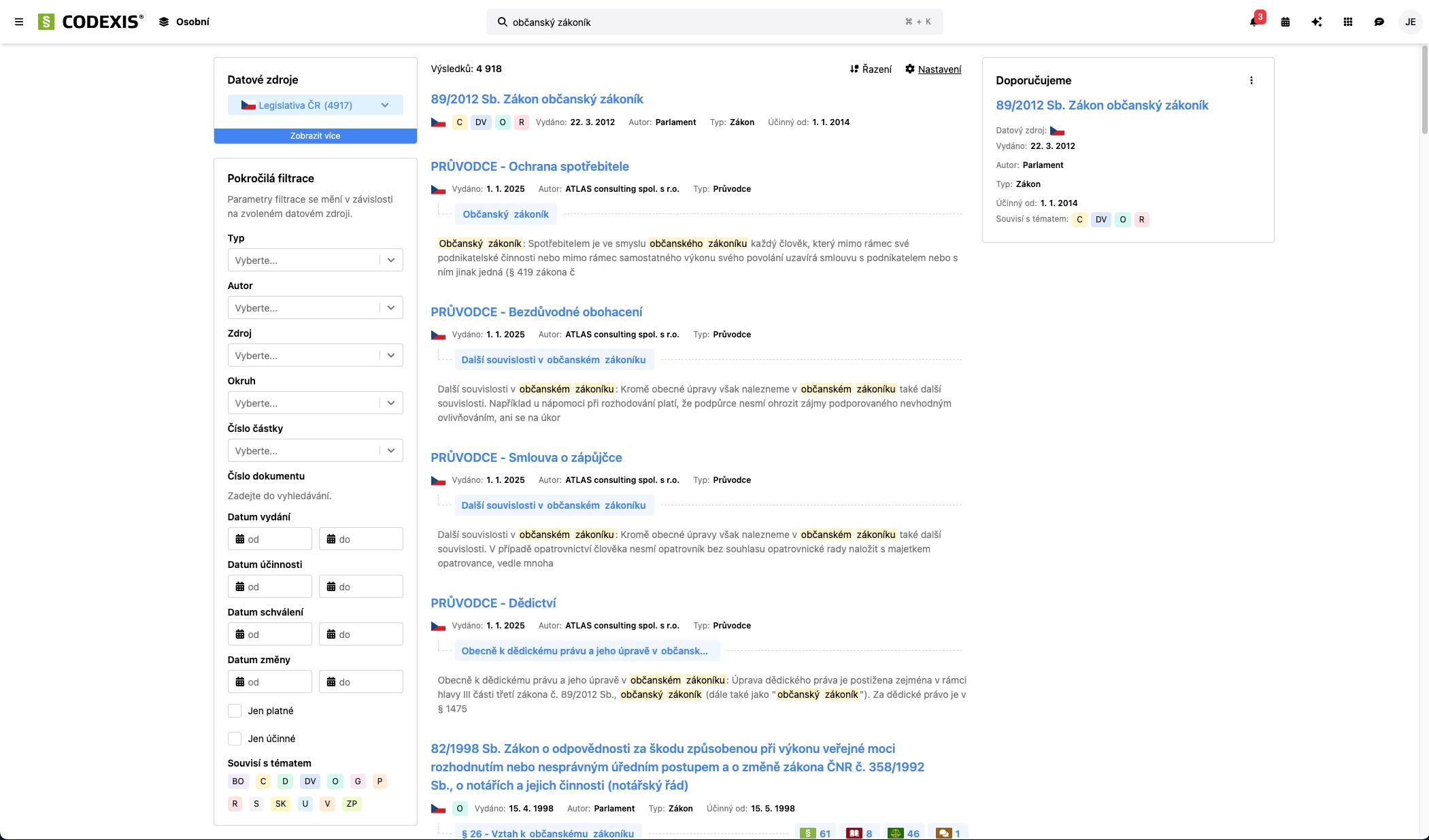
Task: Click the R tag in Doporučujeme panel
Action: pos(1141,220)
